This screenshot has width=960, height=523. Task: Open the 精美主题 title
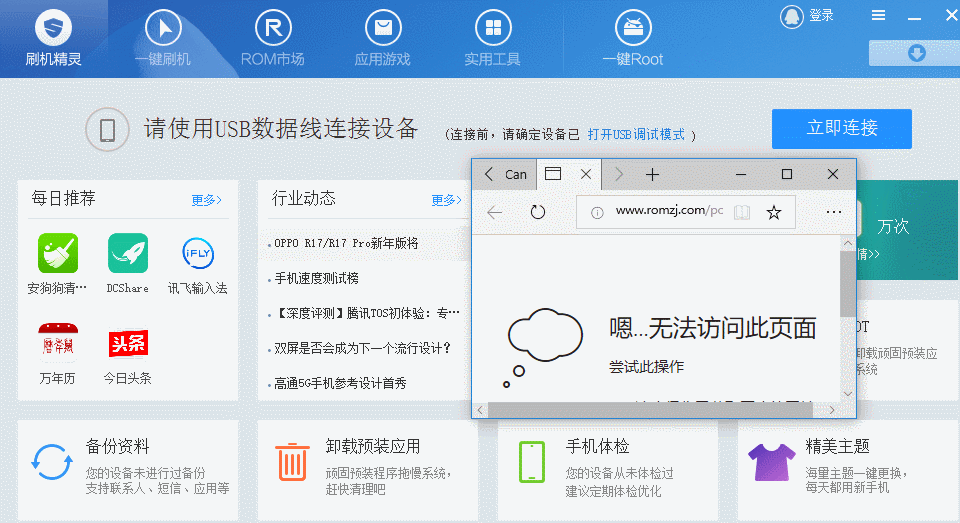click(838, 446)
